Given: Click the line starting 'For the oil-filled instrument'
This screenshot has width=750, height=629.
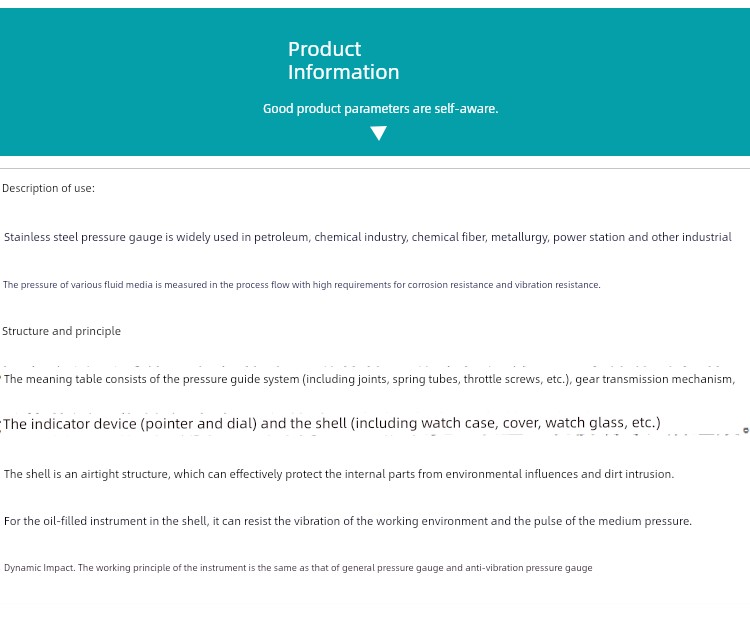Looking at the screenshot, I should (x=348, y=521).
